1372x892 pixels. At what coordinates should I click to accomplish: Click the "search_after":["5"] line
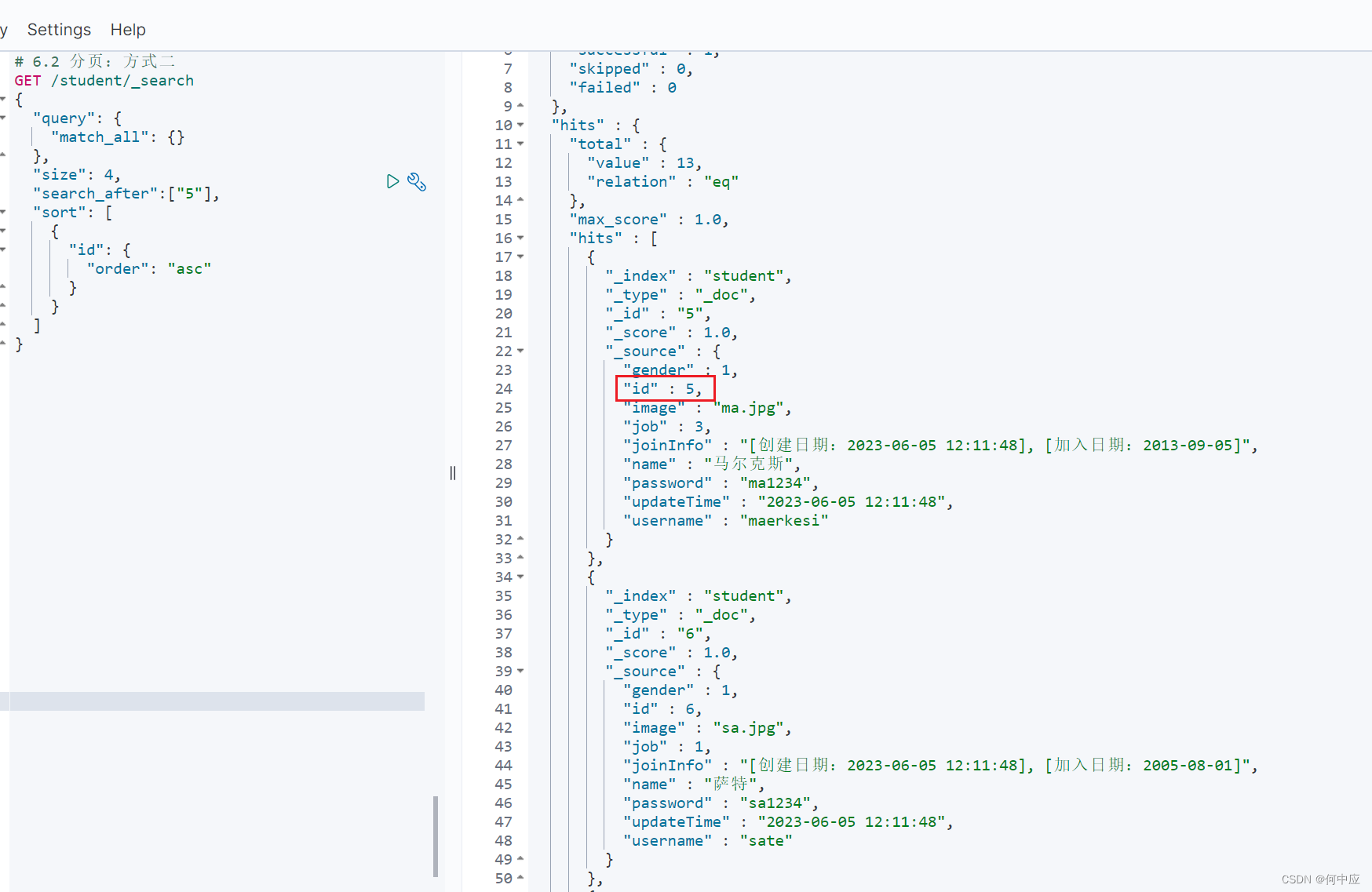[126, 194]
